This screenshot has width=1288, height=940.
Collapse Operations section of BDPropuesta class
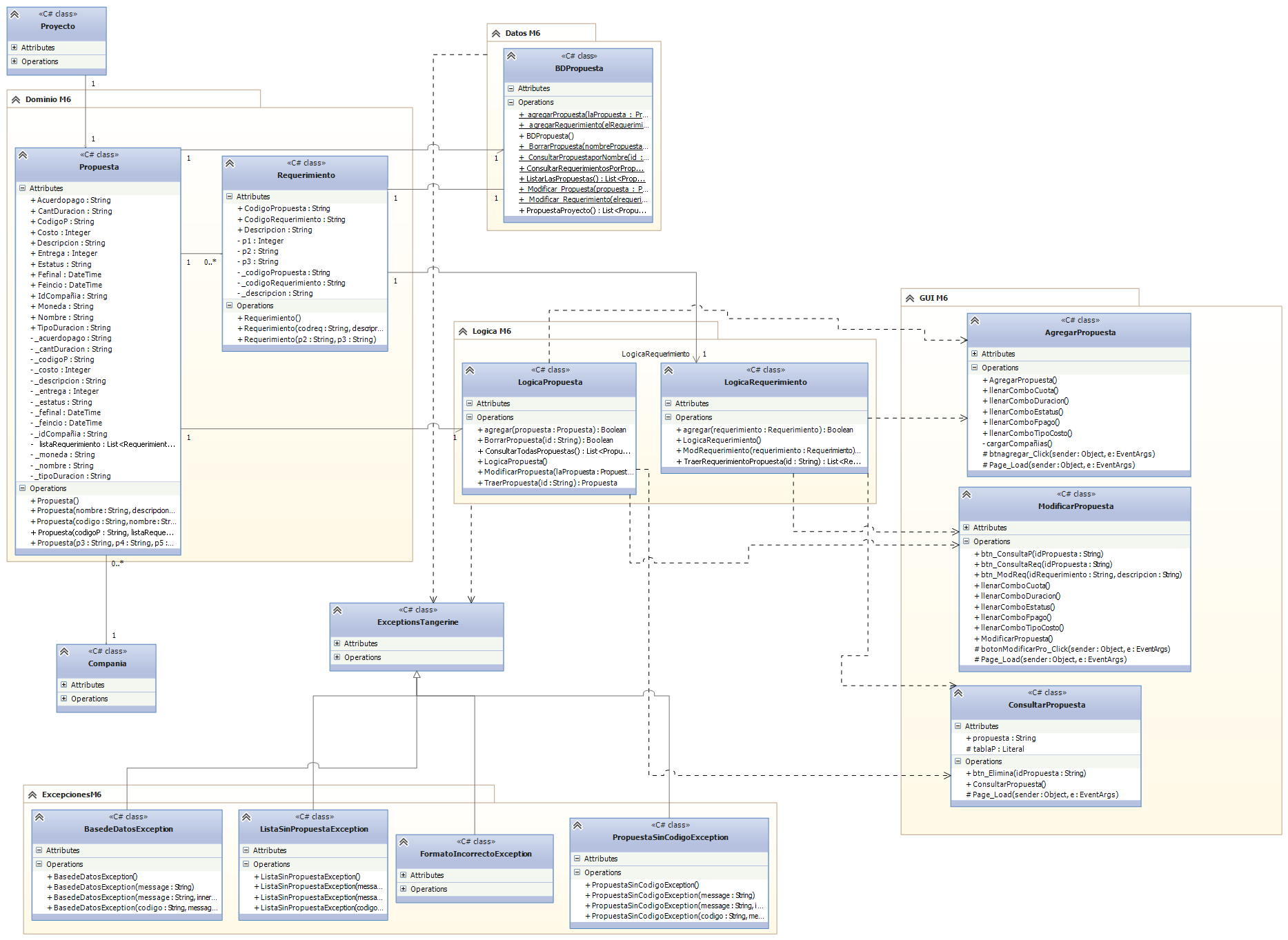(x=511, y=103)
